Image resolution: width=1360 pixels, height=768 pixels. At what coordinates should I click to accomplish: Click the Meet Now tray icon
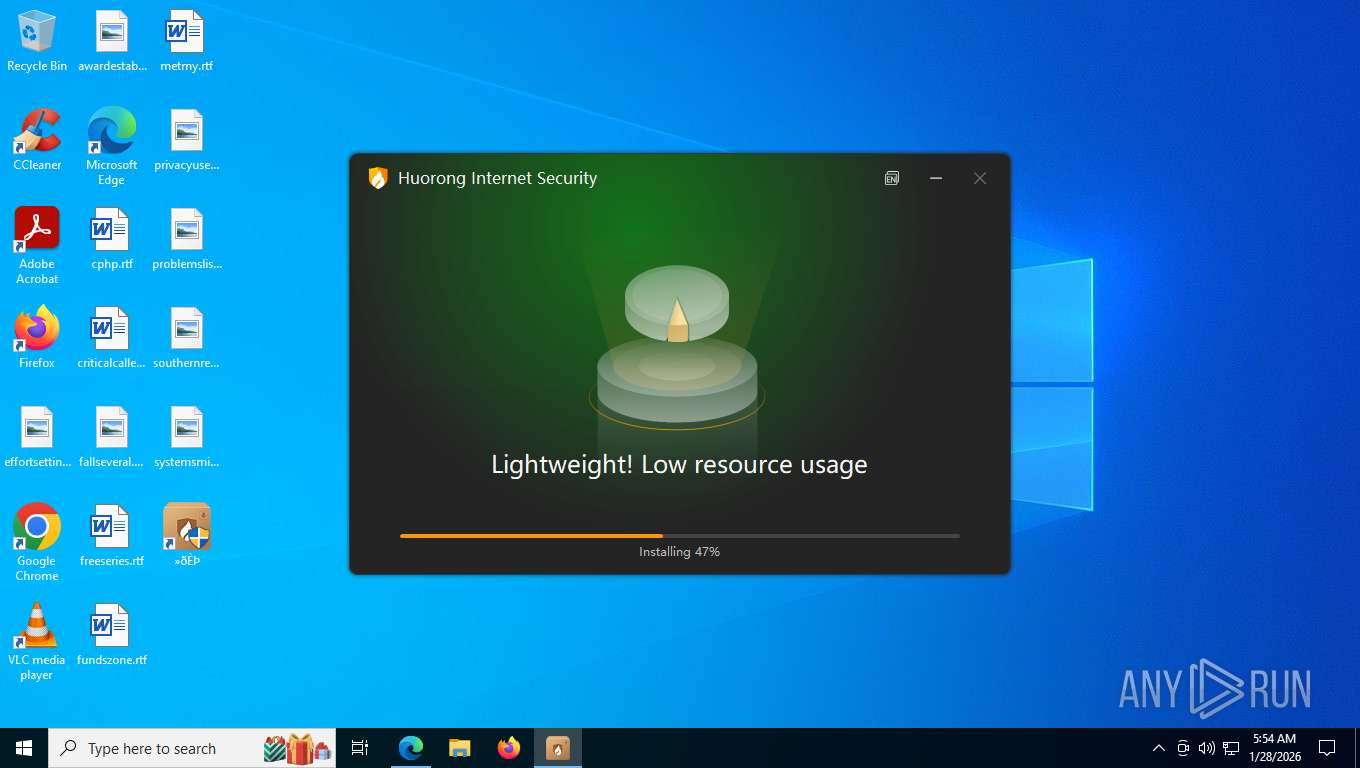(x=1183, y=748)
